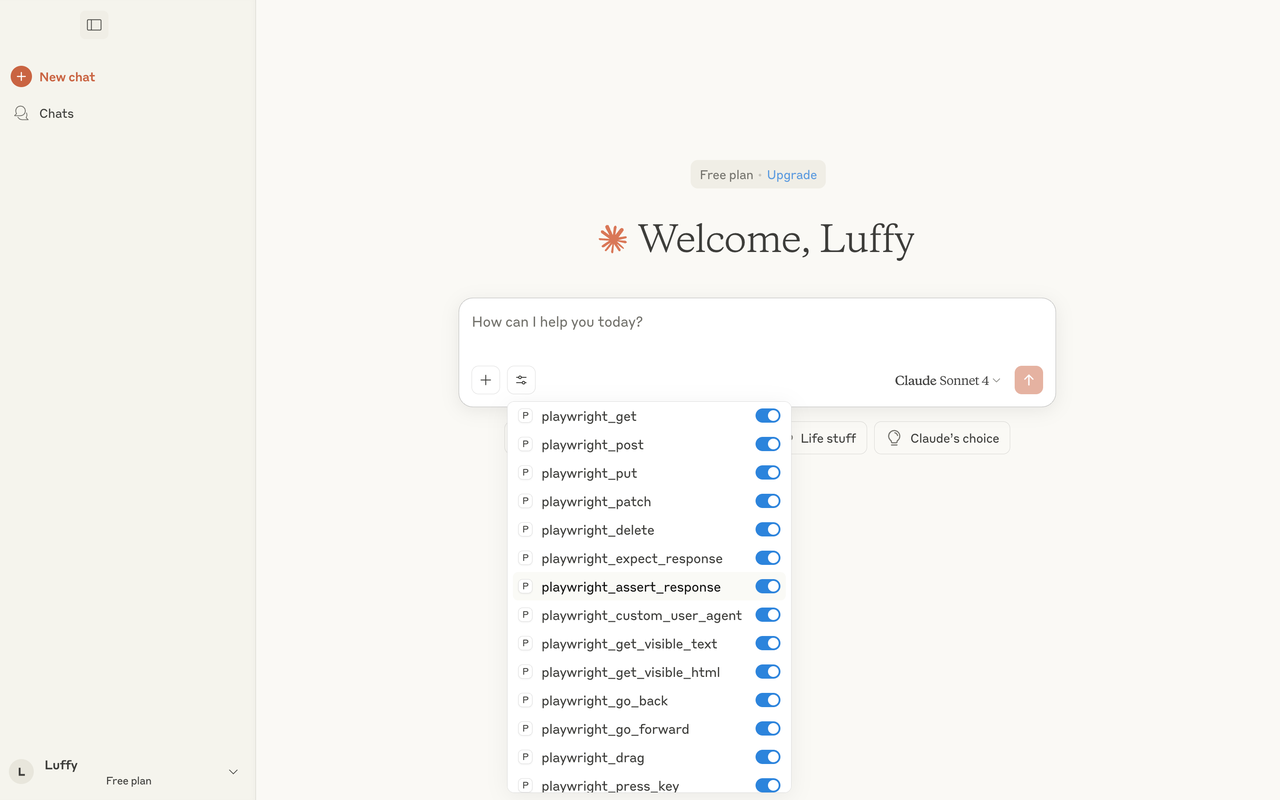Toggle off playwright_get_visible_text
The image size is (1280, 800).
point(768,644)
